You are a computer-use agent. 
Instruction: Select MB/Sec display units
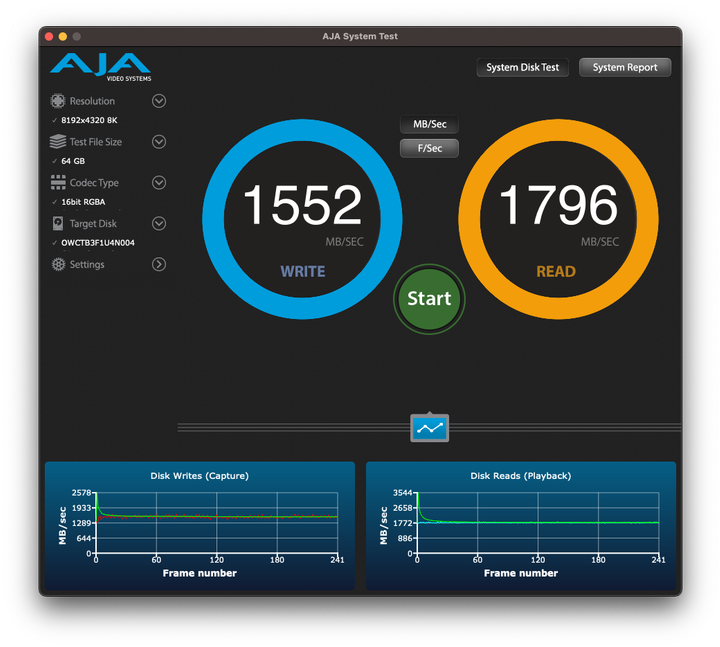(x=429, y=125)
